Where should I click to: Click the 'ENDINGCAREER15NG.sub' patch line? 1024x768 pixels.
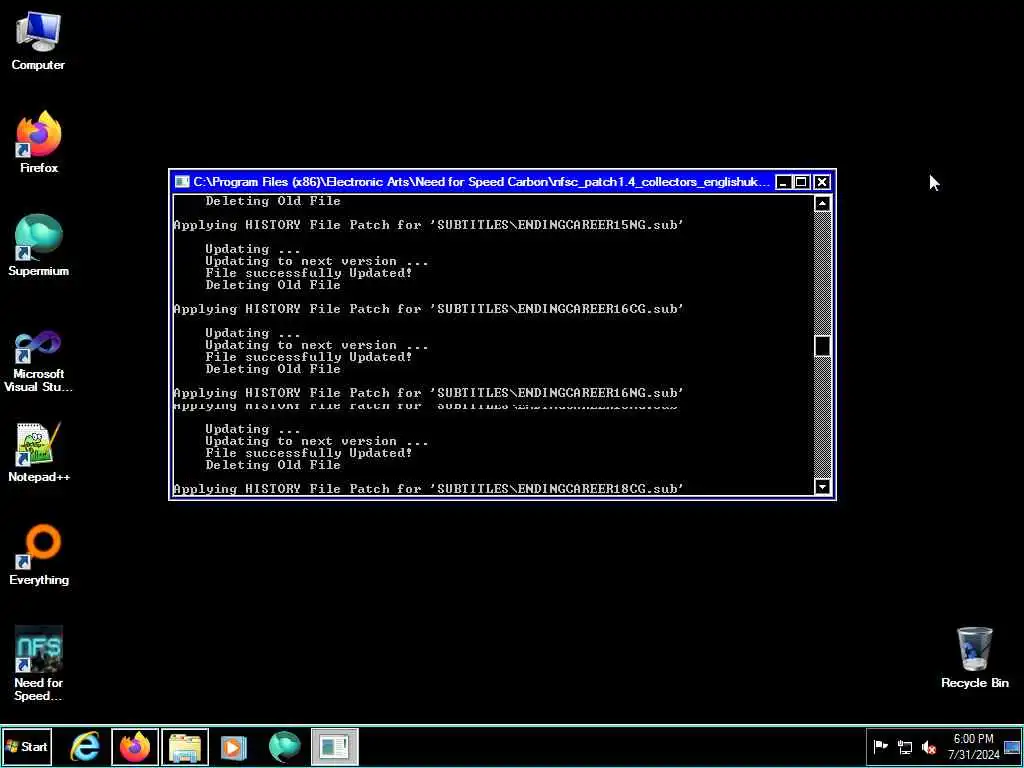pos(428,225)
